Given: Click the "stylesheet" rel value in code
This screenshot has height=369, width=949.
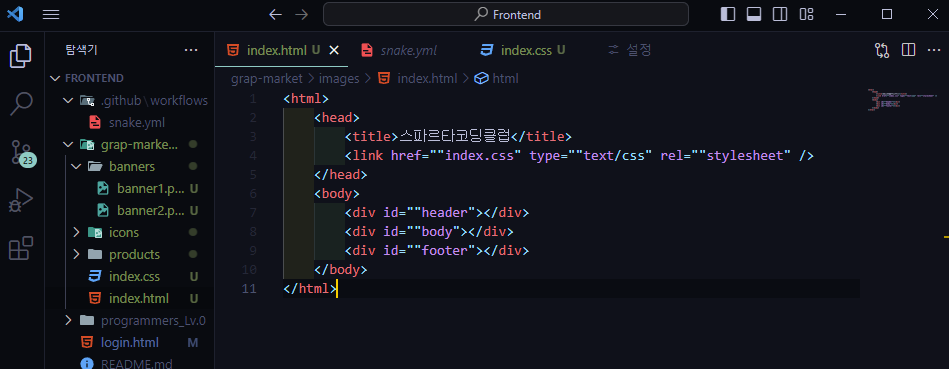Looking at the screenshot, I should click(744, 155).
